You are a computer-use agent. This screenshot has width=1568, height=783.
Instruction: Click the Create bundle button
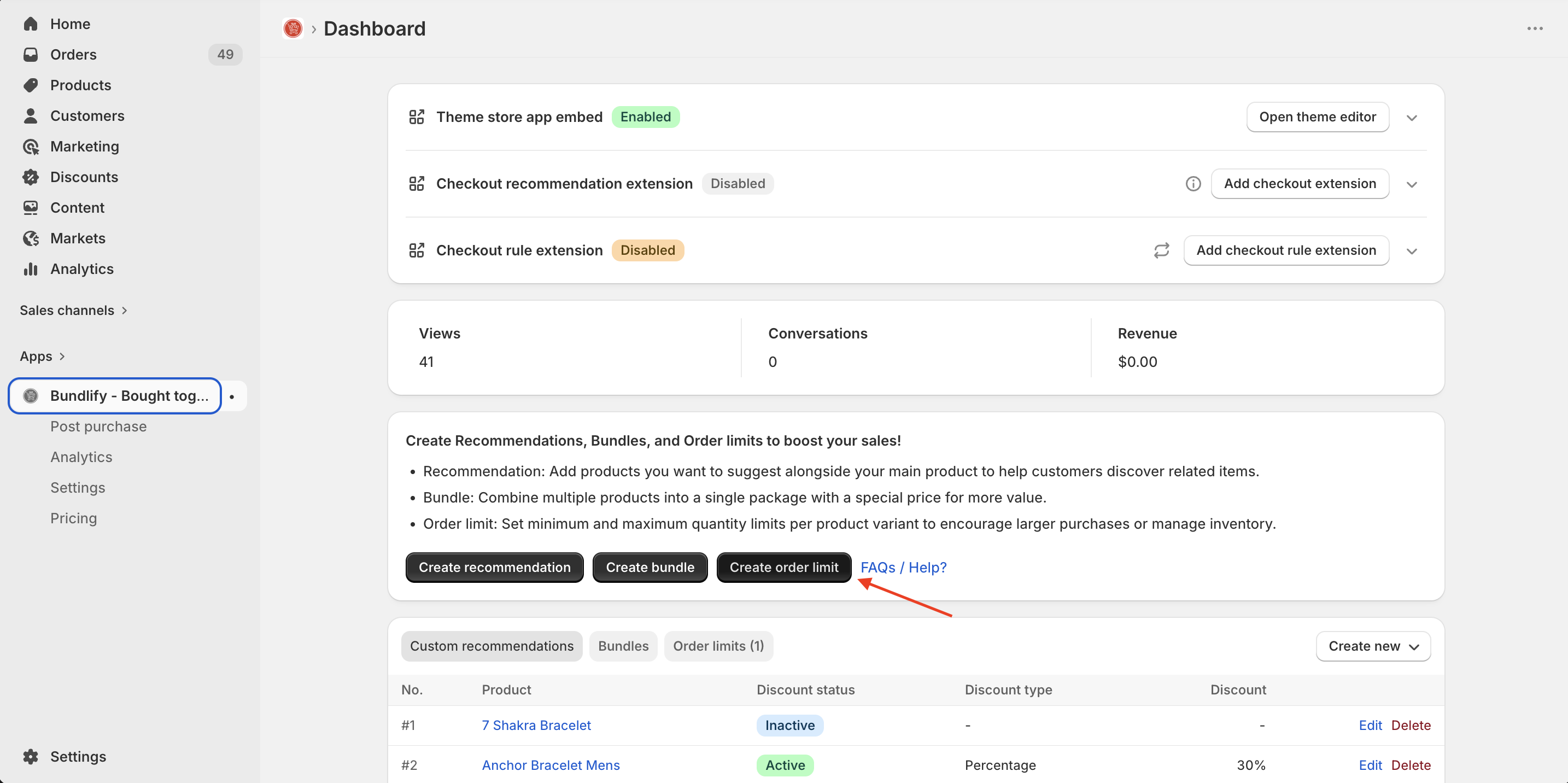coord(650,568)
